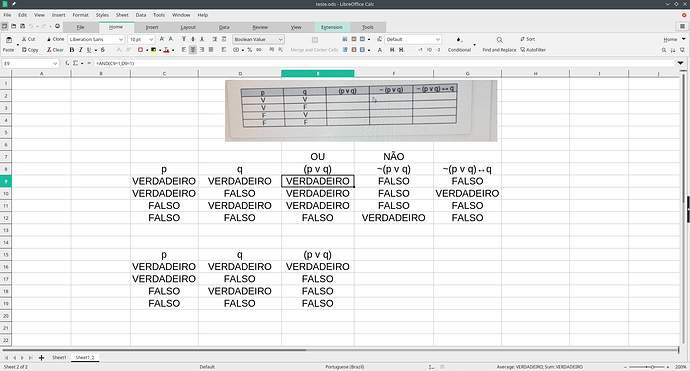The height and width of the screenshot is (371, 690).
Task: Click the formula input line
Action: [x=383, y=63]
